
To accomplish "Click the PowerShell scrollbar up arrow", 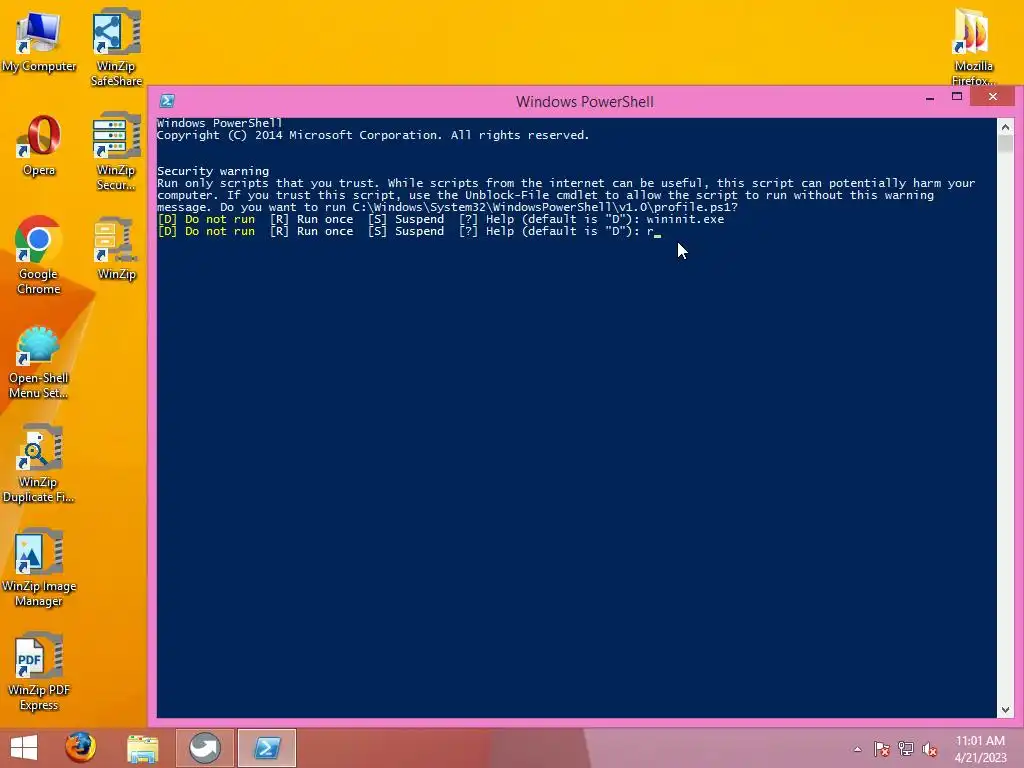I will (1005, 127).
